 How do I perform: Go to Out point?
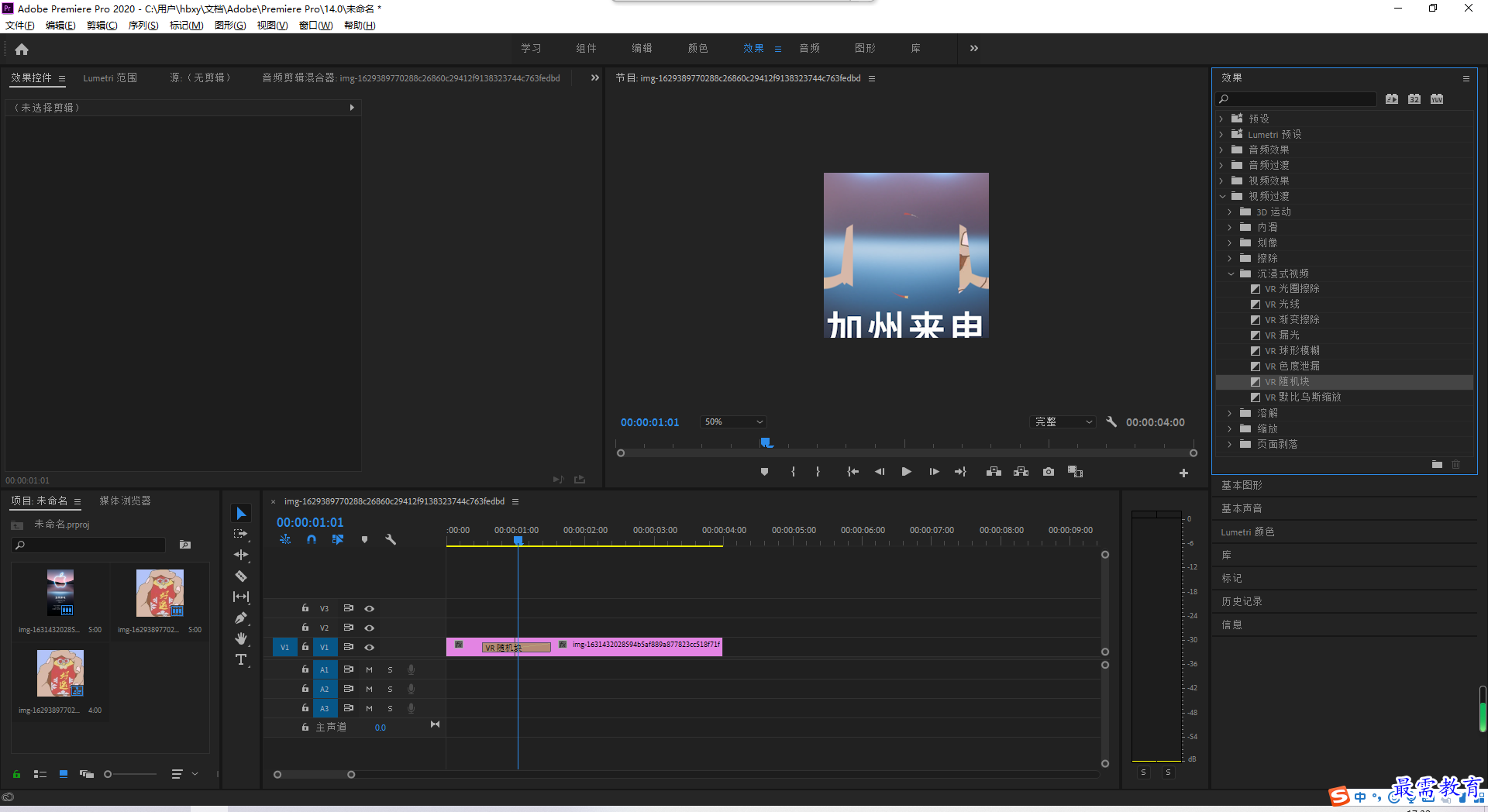coord(961,472)
